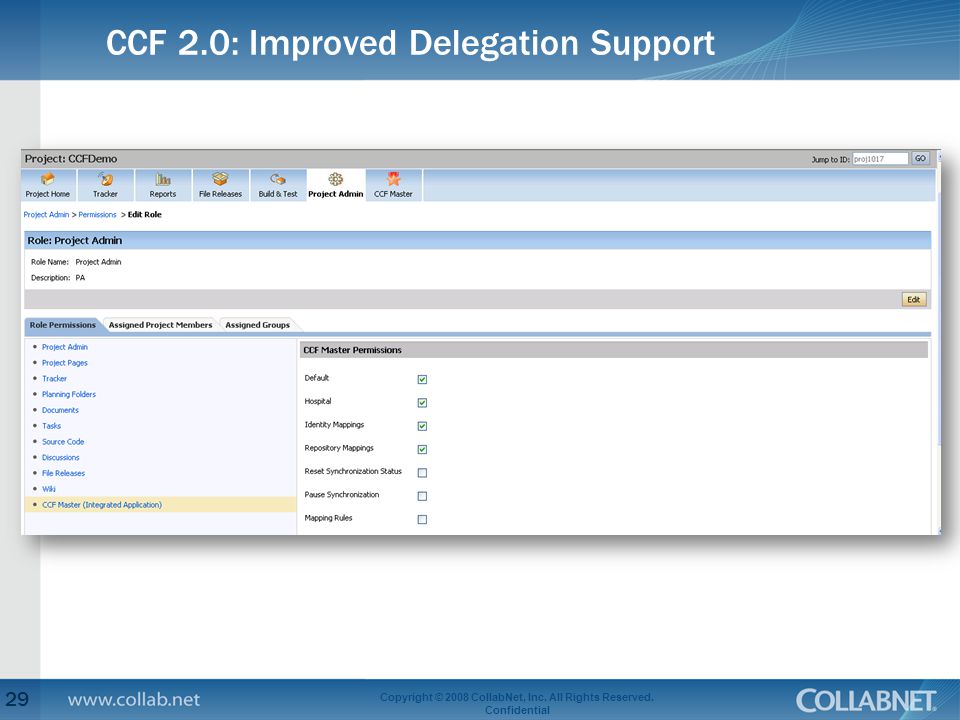Uncheck the Identity Mappings checkbox
The image size is (960, 720).
coord(422,426)
